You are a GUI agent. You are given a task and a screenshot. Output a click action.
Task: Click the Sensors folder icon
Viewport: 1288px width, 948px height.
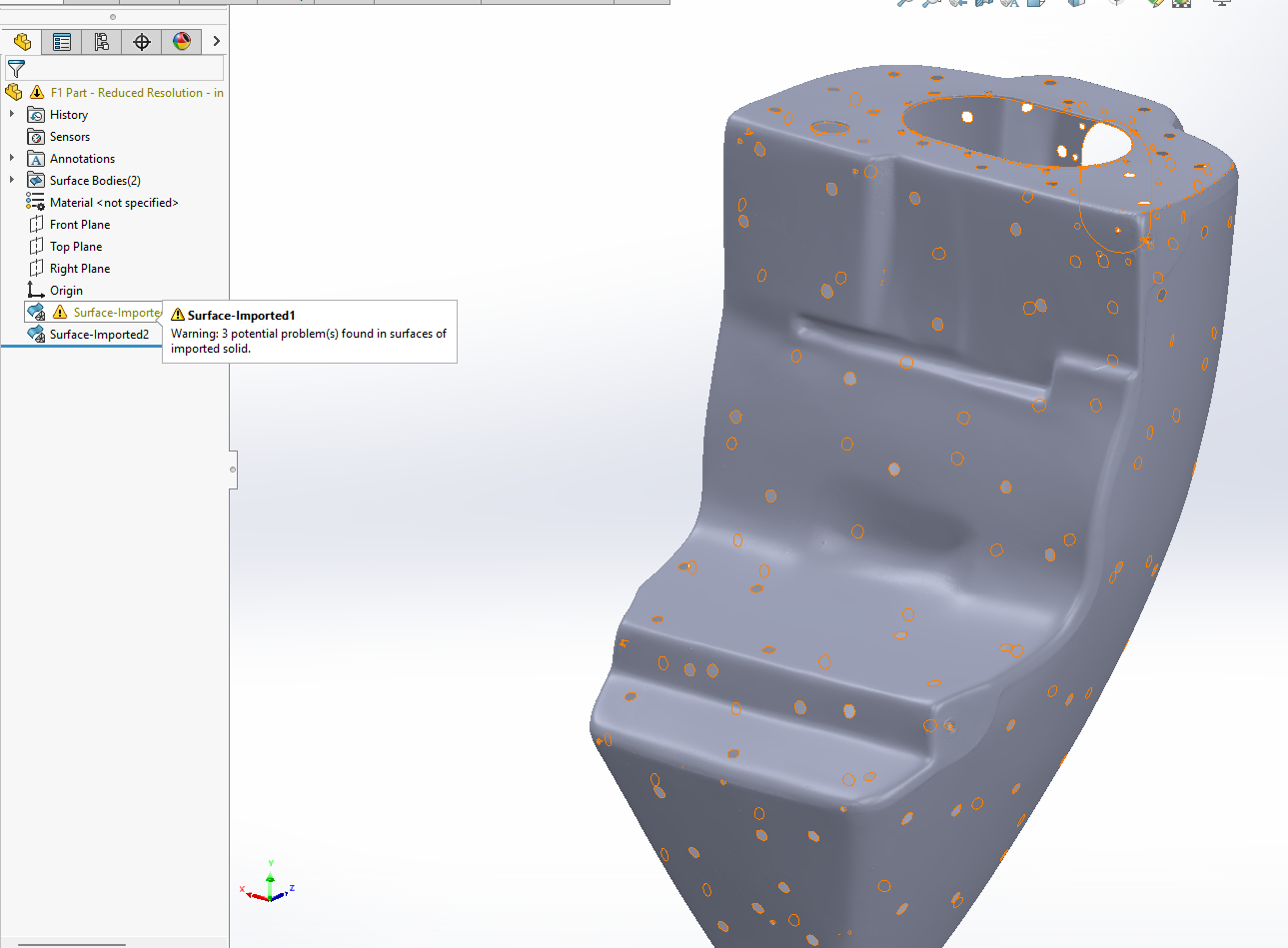(36, 137)
